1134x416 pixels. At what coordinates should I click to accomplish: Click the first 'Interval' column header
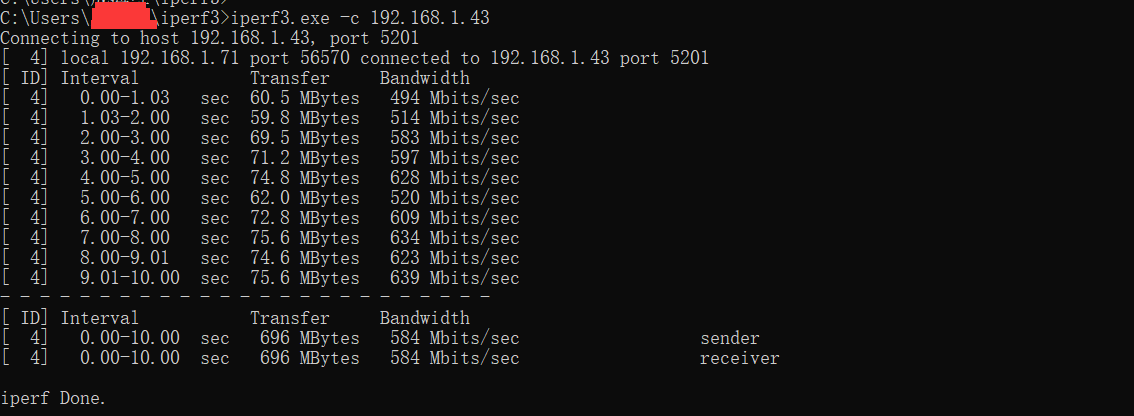point(100,78)
